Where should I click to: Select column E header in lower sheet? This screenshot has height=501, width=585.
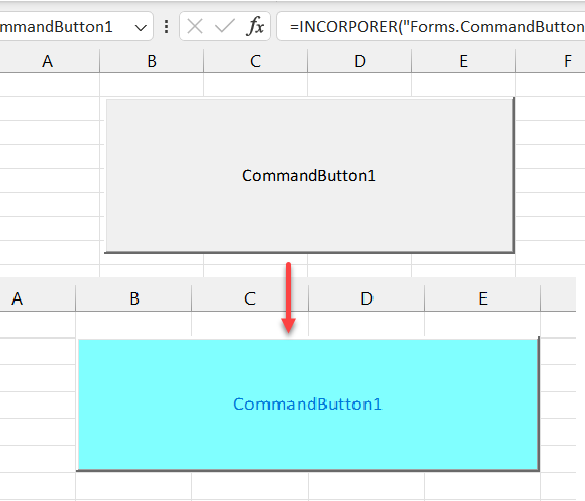tap(483, 298)
